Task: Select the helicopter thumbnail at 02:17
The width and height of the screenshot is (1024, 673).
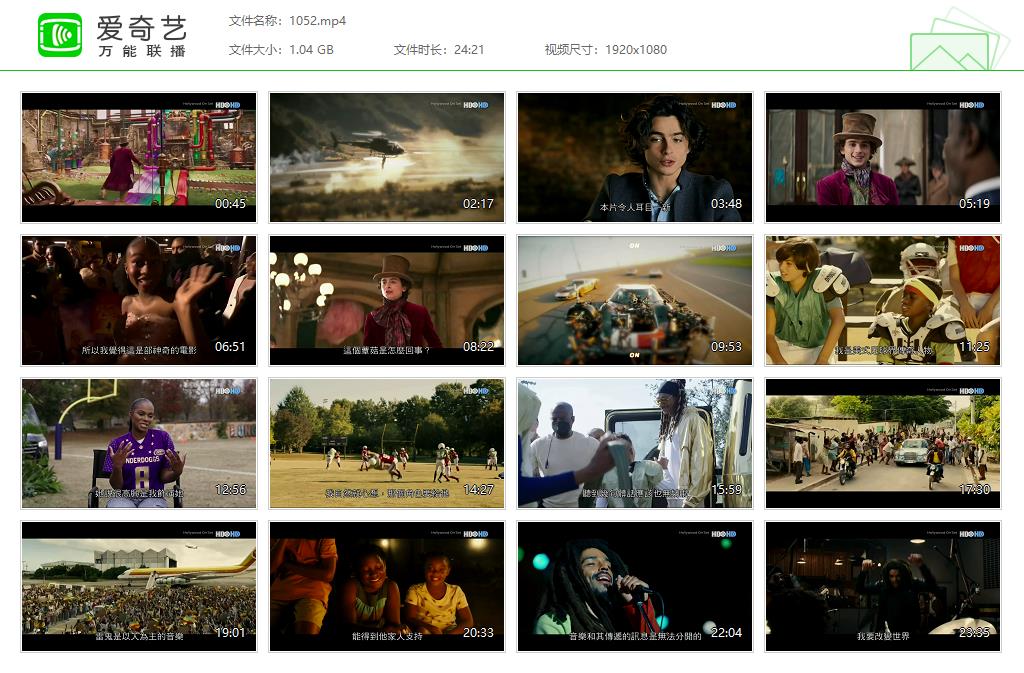Action: [387, 157]
